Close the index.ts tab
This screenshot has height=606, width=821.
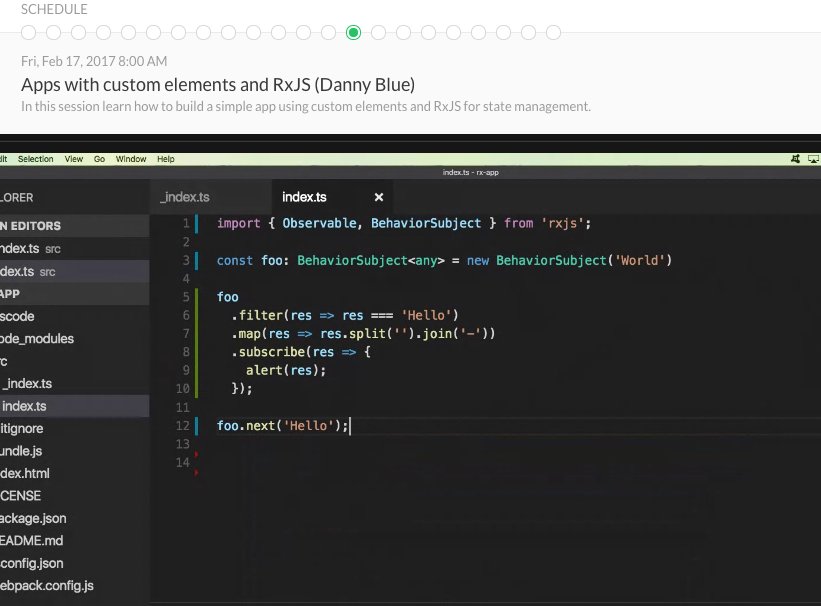(378, 196)
